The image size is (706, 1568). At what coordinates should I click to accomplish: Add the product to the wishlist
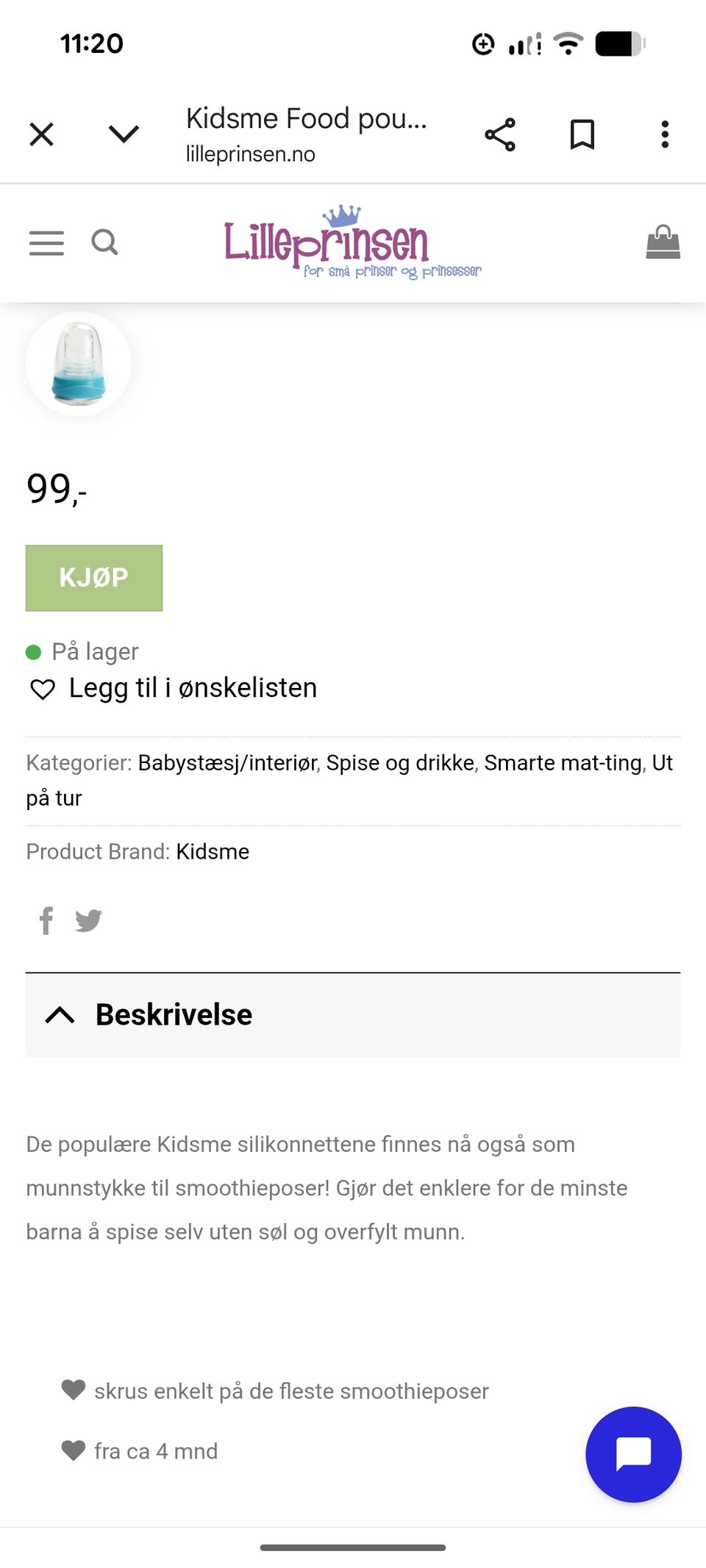(191, 688)
